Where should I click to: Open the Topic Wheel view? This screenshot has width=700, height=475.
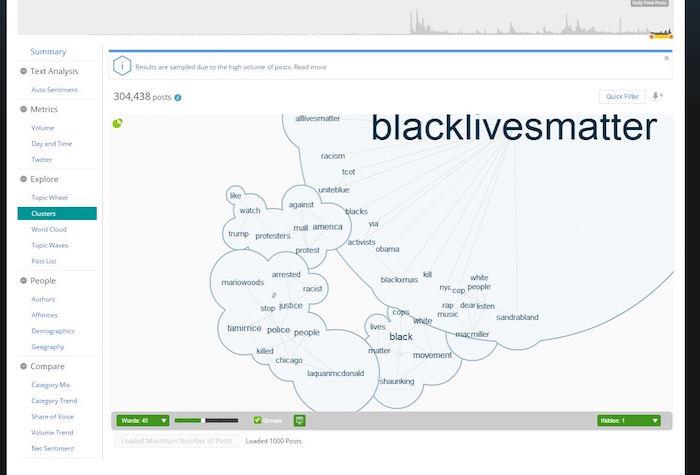49,197
